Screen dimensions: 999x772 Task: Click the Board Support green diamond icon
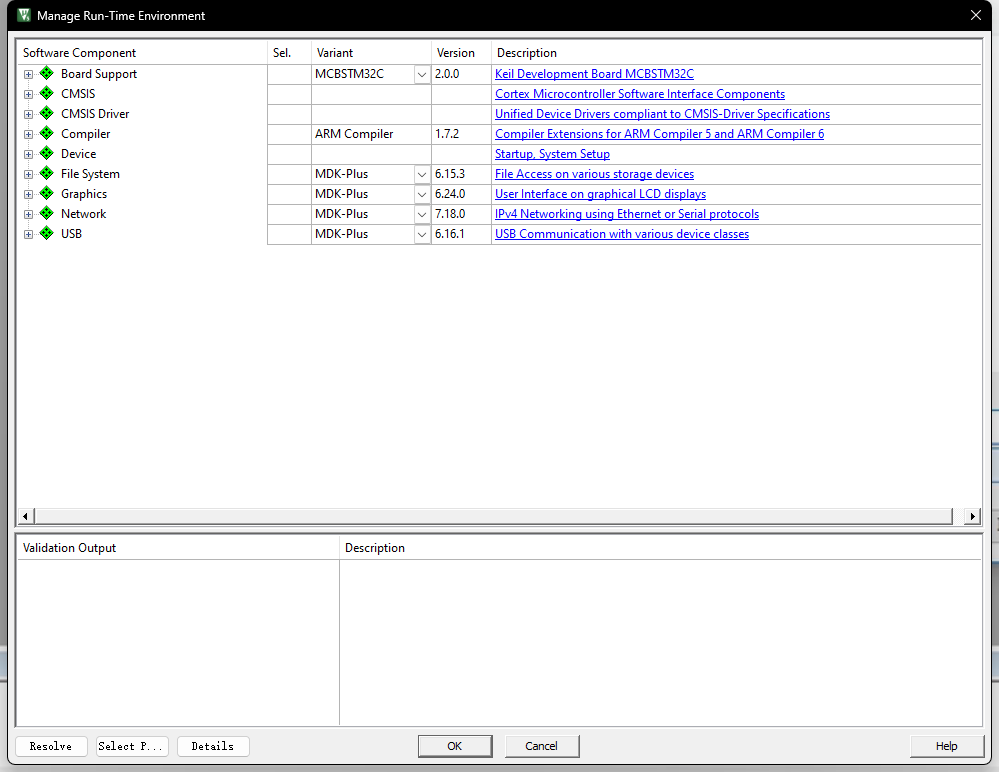[47, 74]
